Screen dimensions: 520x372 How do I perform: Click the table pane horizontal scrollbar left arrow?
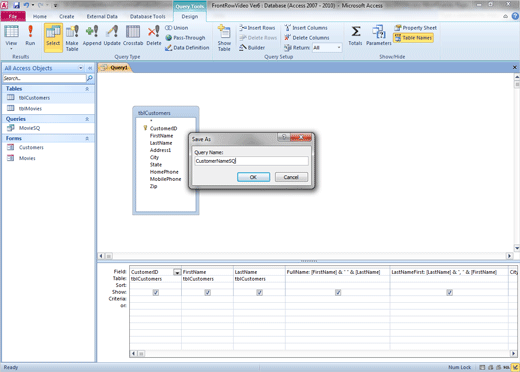(x=101, y=256)
